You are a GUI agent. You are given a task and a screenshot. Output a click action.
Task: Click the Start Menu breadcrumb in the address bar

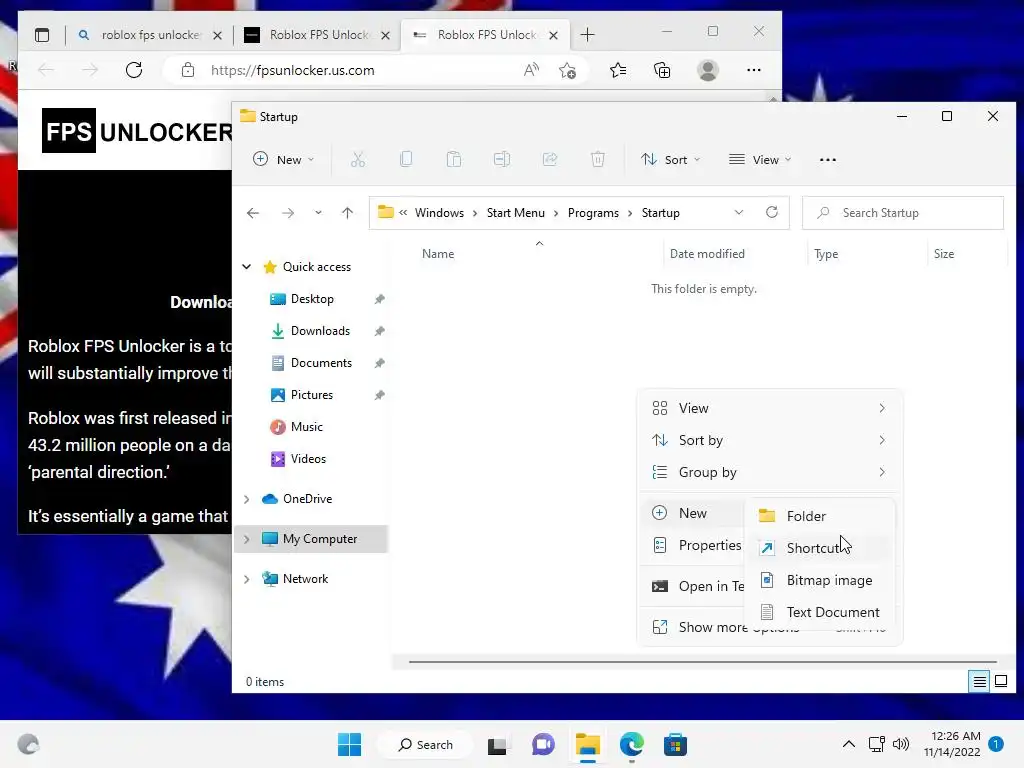tap(515, 213)
